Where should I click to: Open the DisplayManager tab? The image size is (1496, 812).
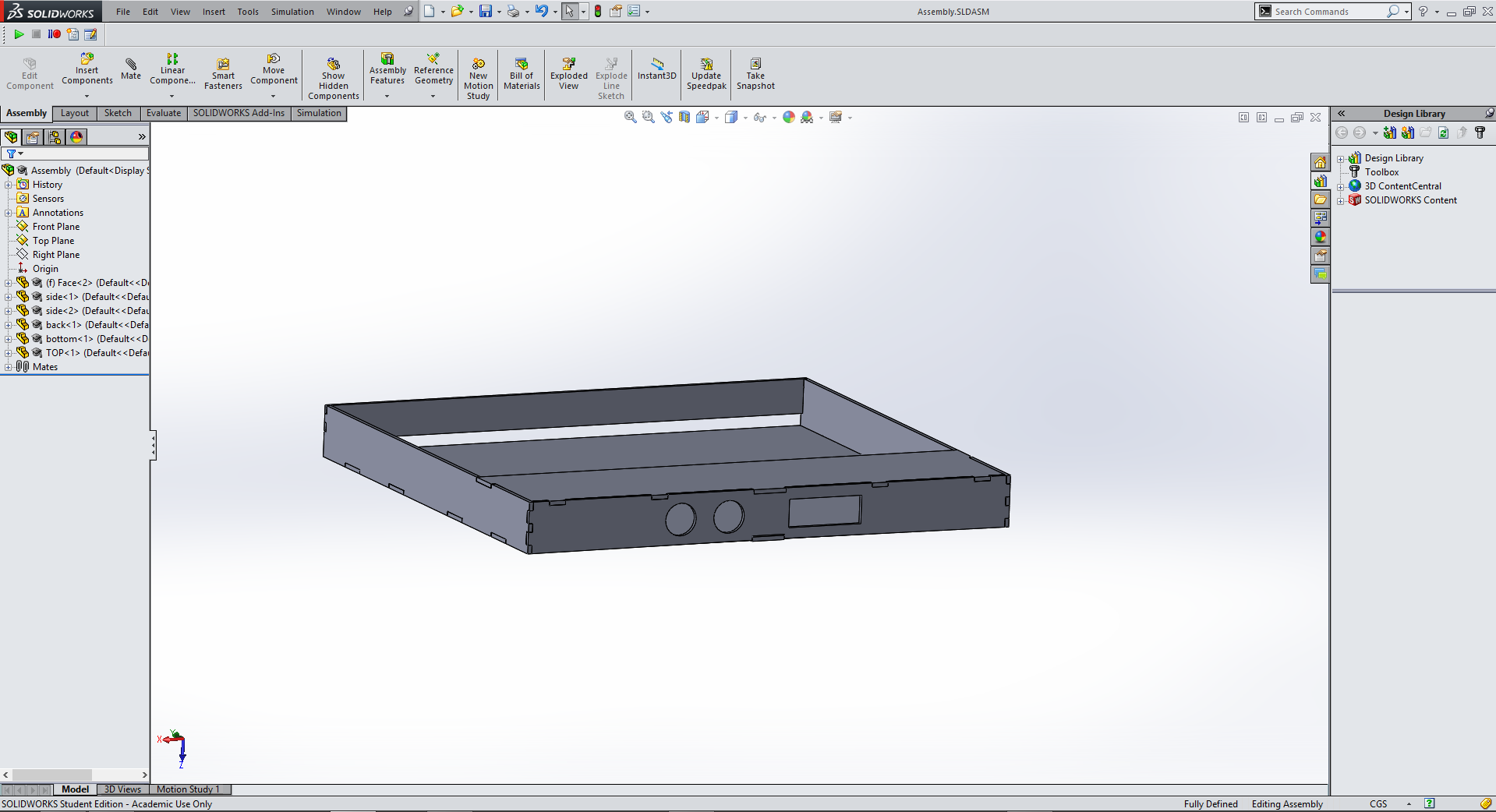[x=76, y=137]
